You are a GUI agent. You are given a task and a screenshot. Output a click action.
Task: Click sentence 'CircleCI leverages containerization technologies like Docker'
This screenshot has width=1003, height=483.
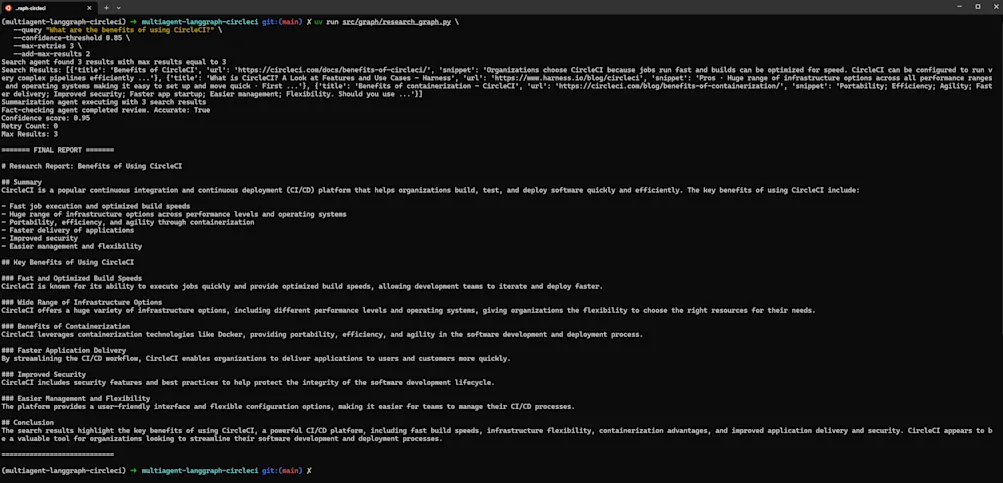[322, 335]
